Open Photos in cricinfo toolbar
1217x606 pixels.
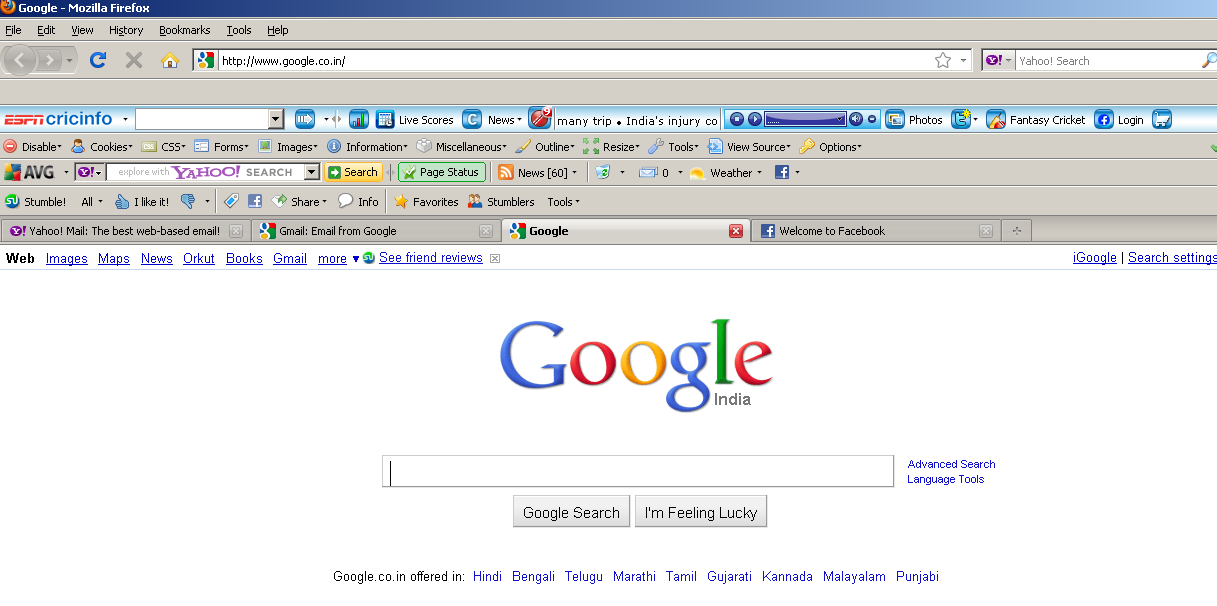tap(914, 120)
